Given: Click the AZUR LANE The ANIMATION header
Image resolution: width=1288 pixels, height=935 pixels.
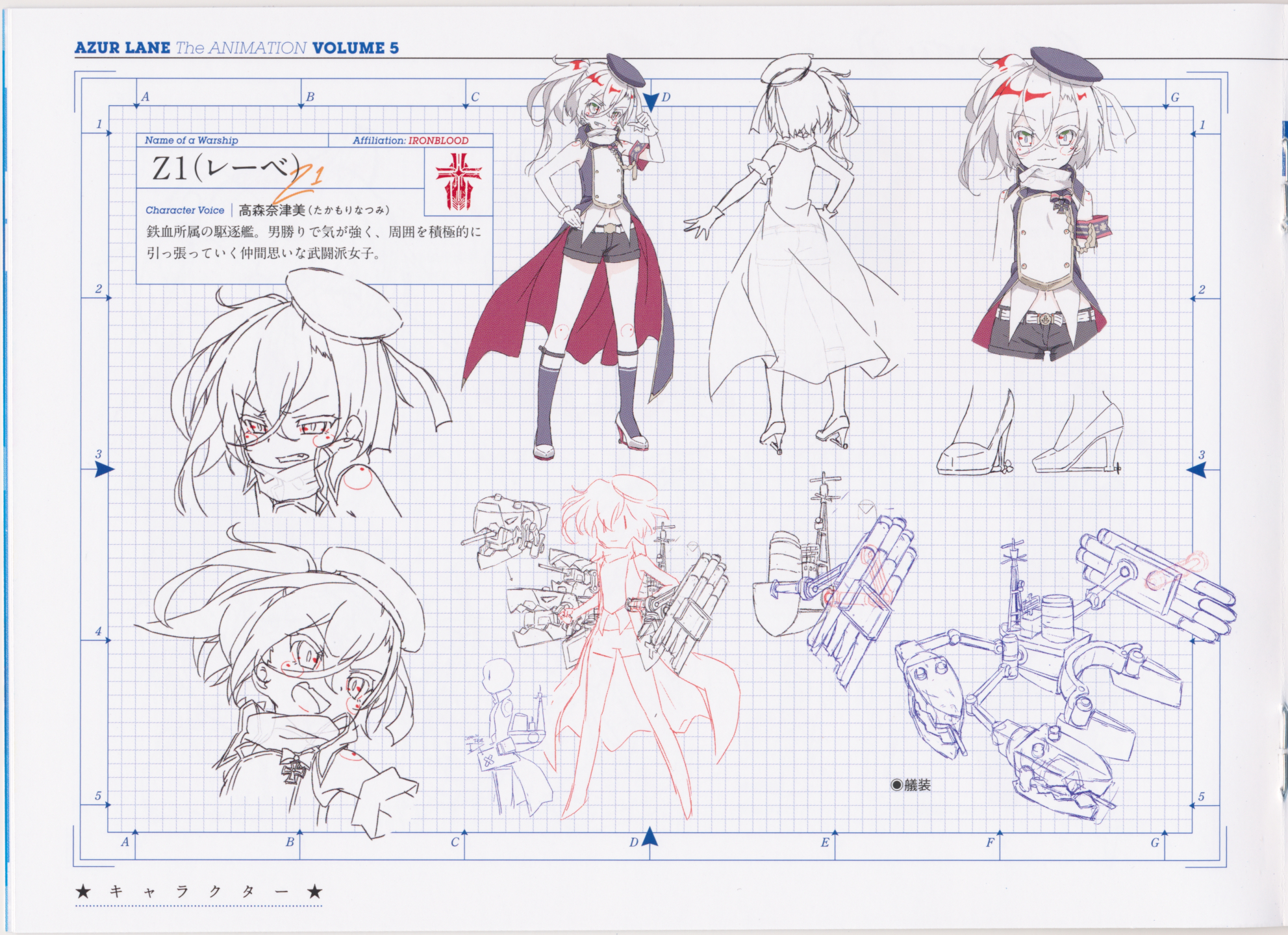Looking at the screenshot, I should tap(236, 48).
